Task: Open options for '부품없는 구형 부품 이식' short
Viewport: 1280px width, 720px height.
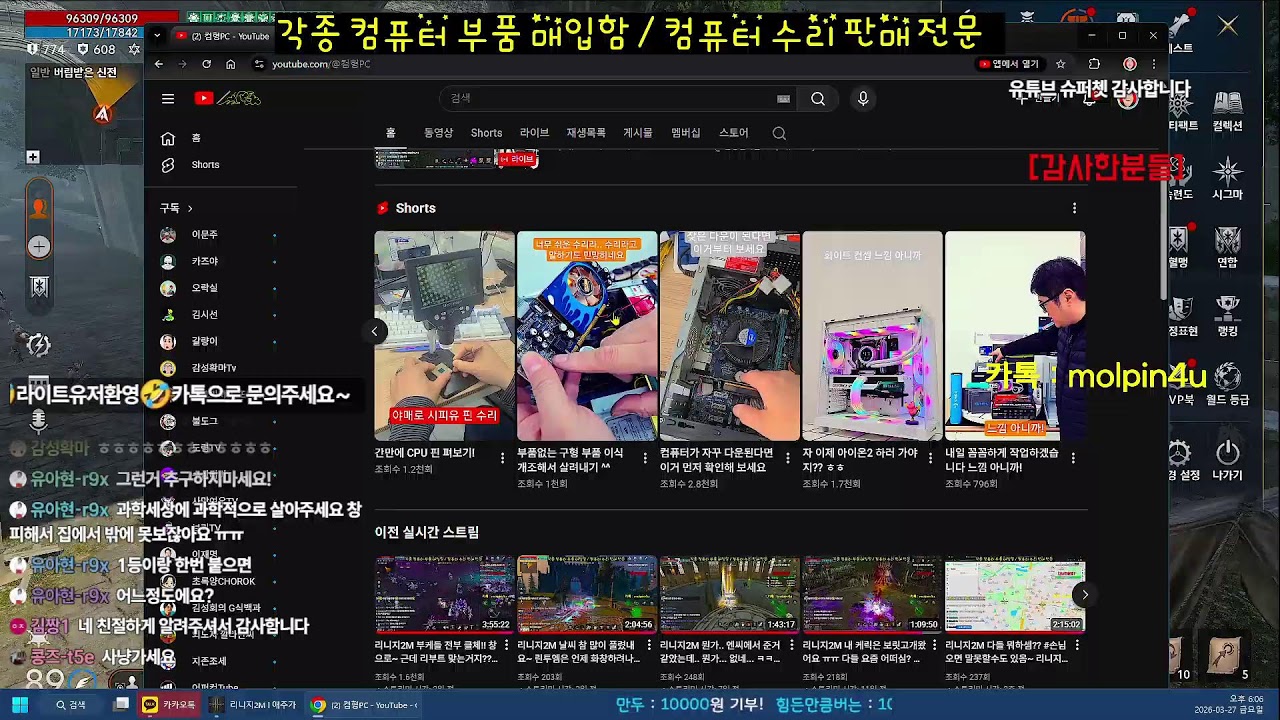Action: pos(646,458)
